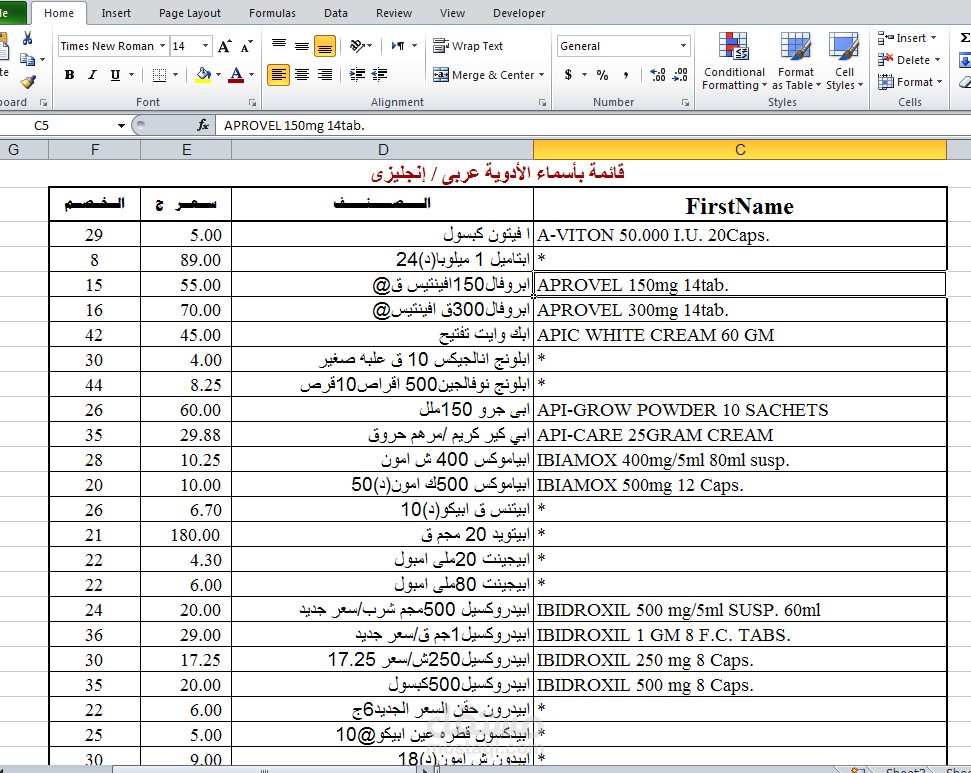Click cell IBIAMOX 500mg 12 Caps.
The height and width of the screenshot is (773, 971).
tap(740, 485)
